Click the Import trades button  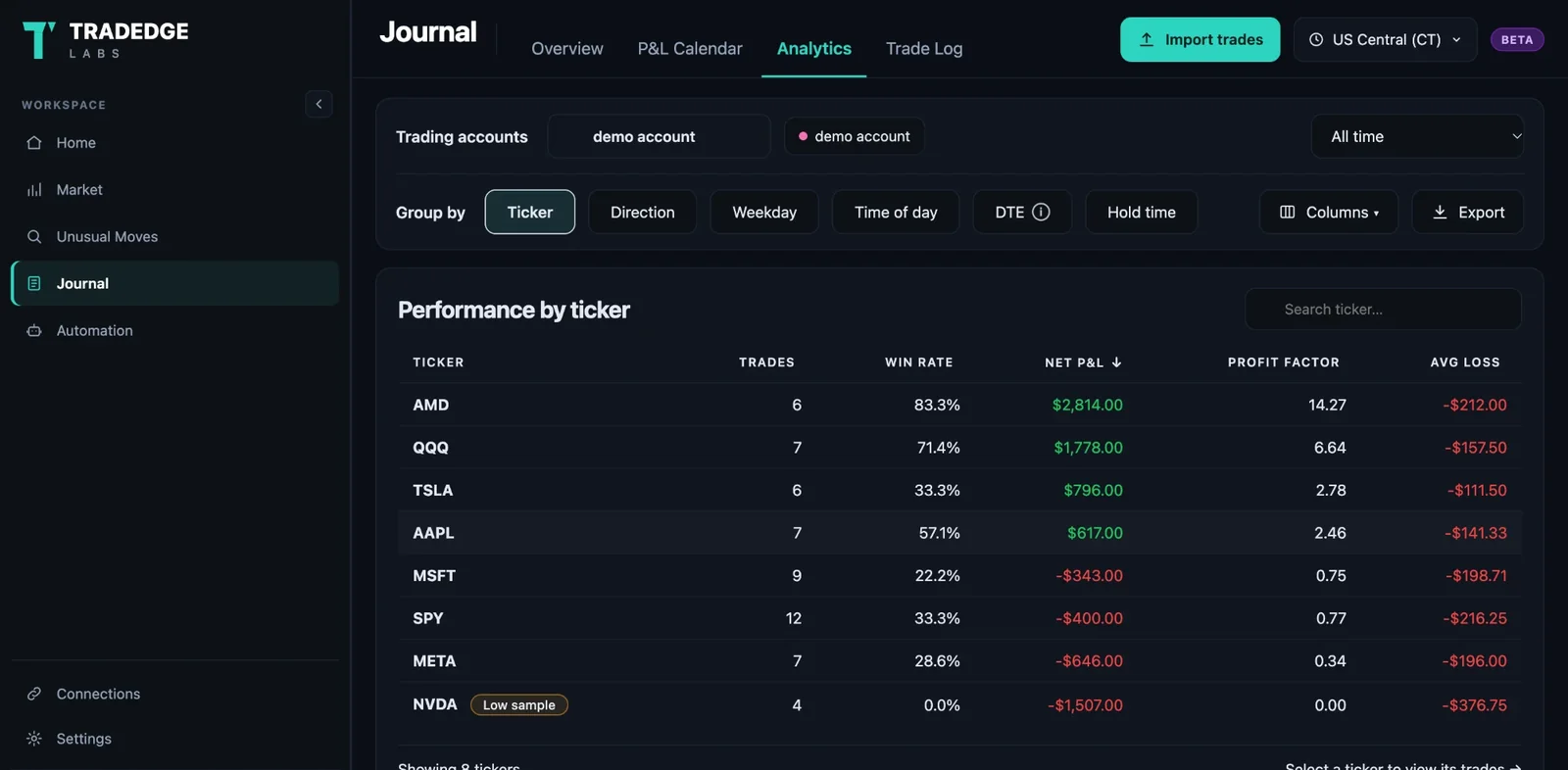pyautogui.click(x=1200, y=40)
